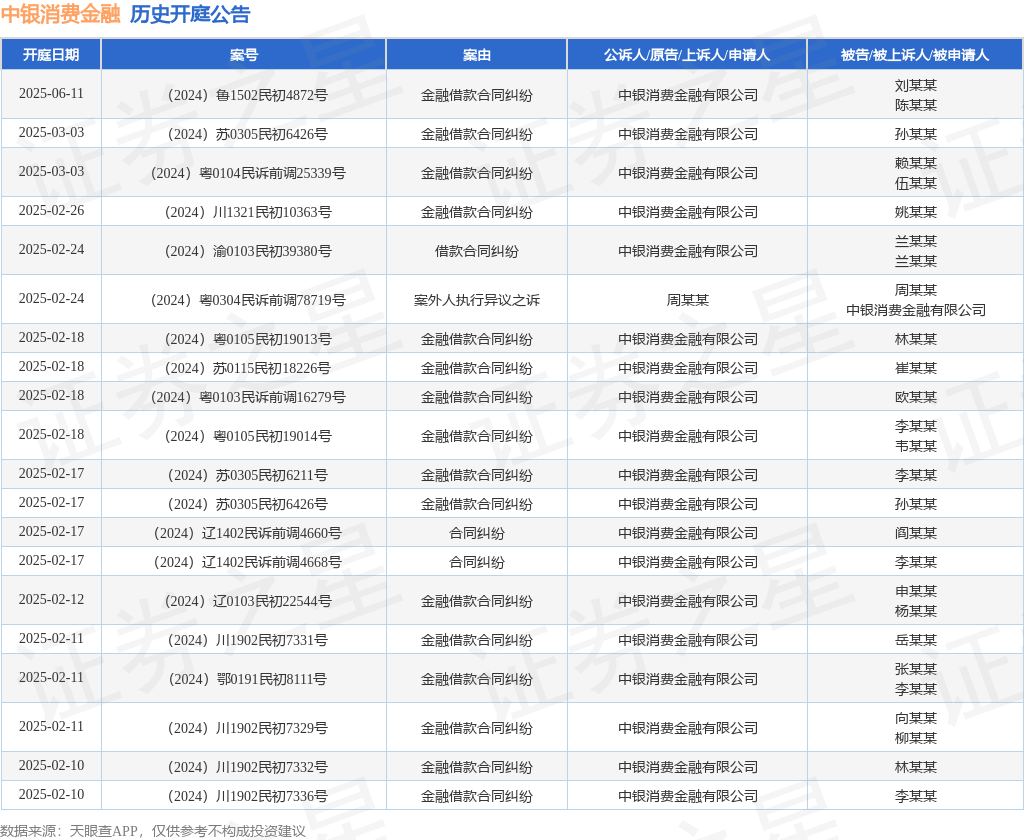The image size is (1024, 840).
Task: Click the plaintiff 周某某
Action: (687, 300)
